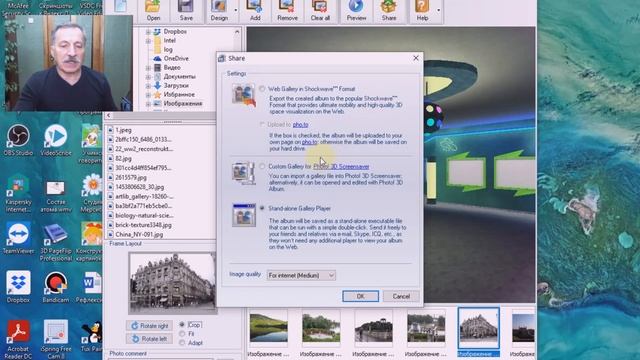Click Cancel in Share dialog
The height and width of the screenshot is (360, 640).
click(x=401, y=296)
